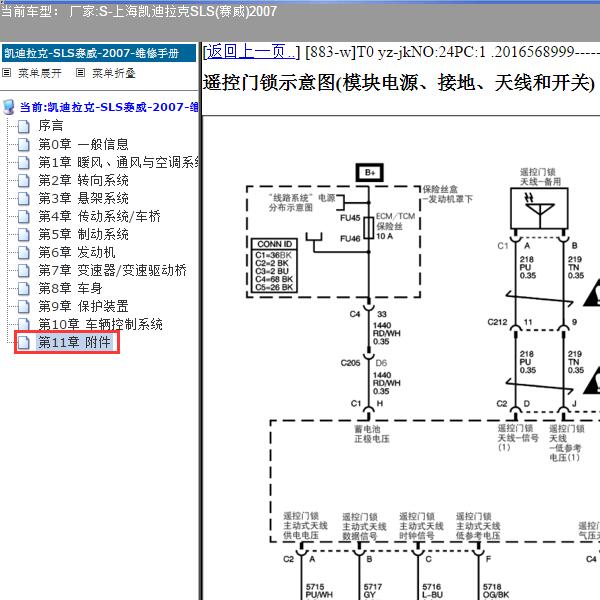Click the 遥控门锁主动式天线供电电压 label

(305, 526)
